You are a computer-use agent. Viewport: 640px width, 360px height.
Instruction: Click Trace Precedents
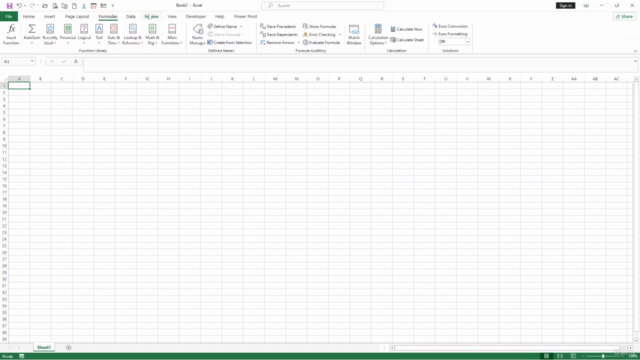278,27
